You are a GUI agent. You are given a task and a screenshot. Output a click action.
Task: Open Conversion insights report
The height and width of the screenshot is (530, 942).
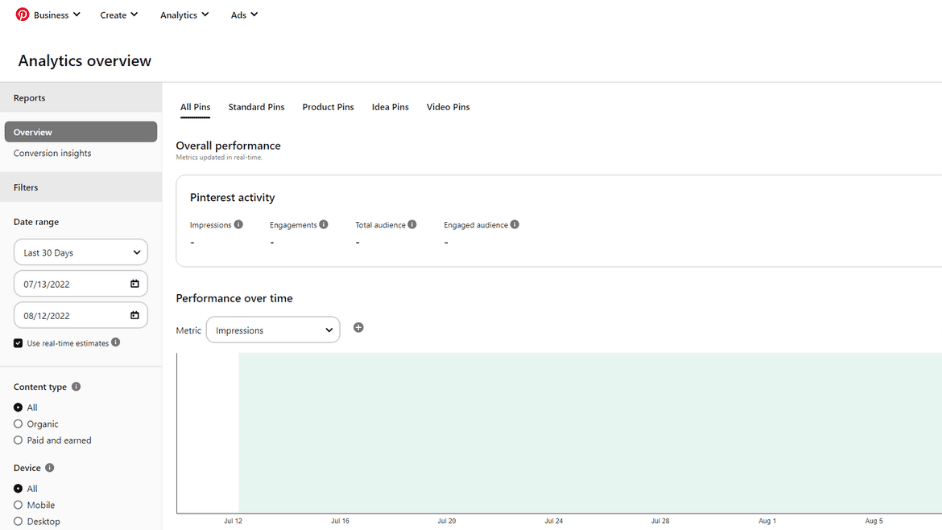click(52, 153)
